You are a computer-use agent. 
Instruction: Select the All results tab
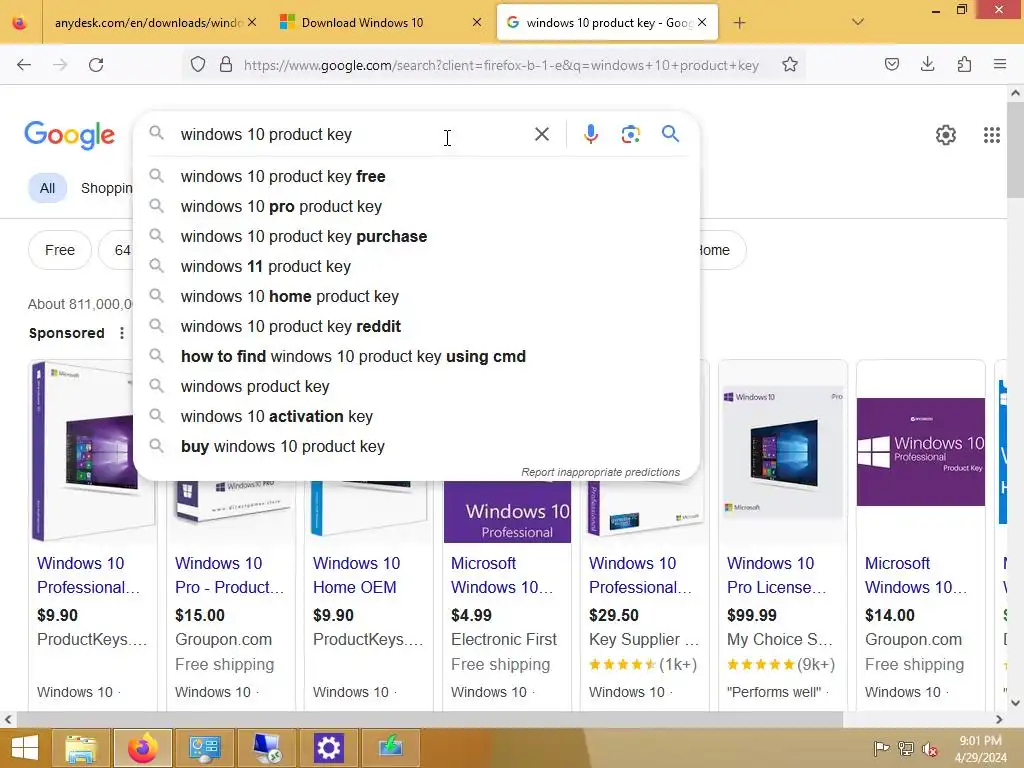click(x=47, y=189)
